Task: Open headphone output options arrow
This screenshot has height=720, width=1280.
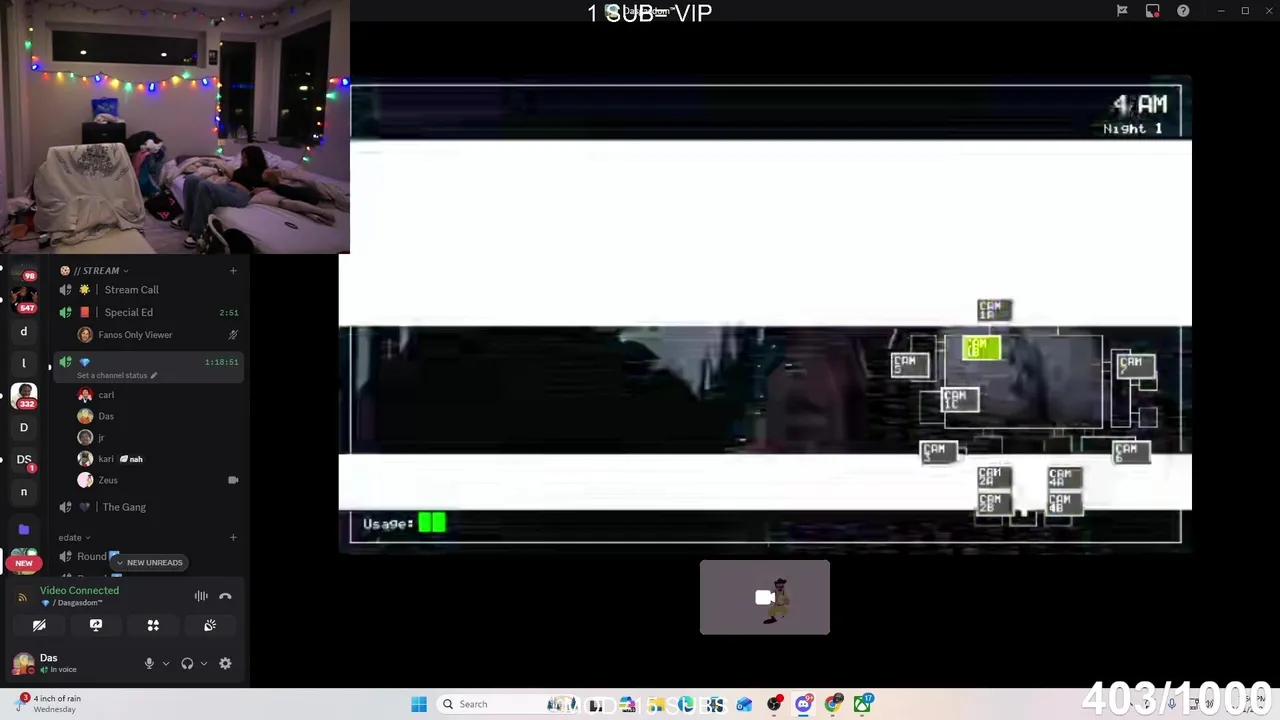Action: click(203, 663)
